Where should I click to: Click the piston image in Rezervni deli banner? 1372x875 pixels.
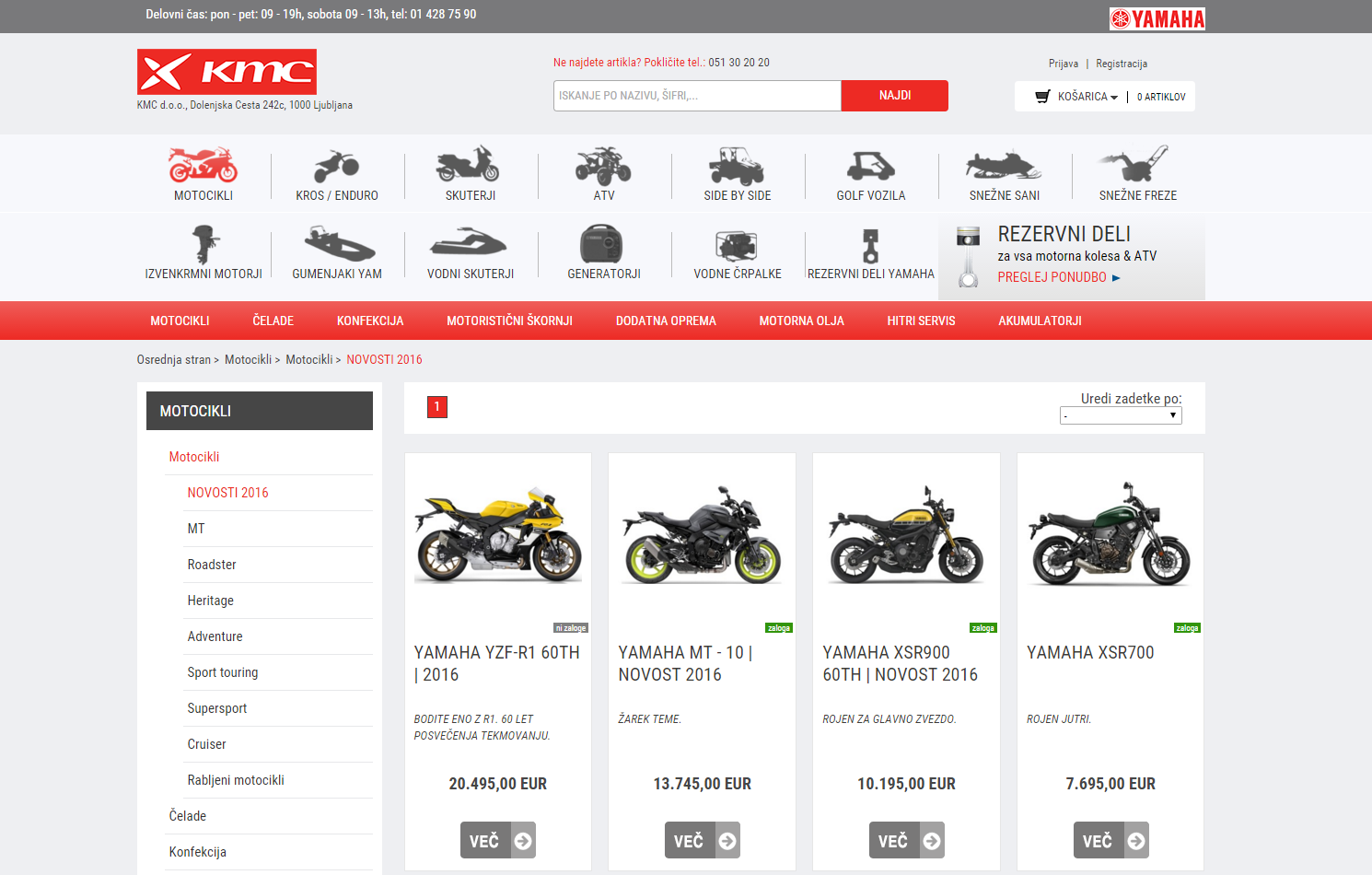[967, 257]
